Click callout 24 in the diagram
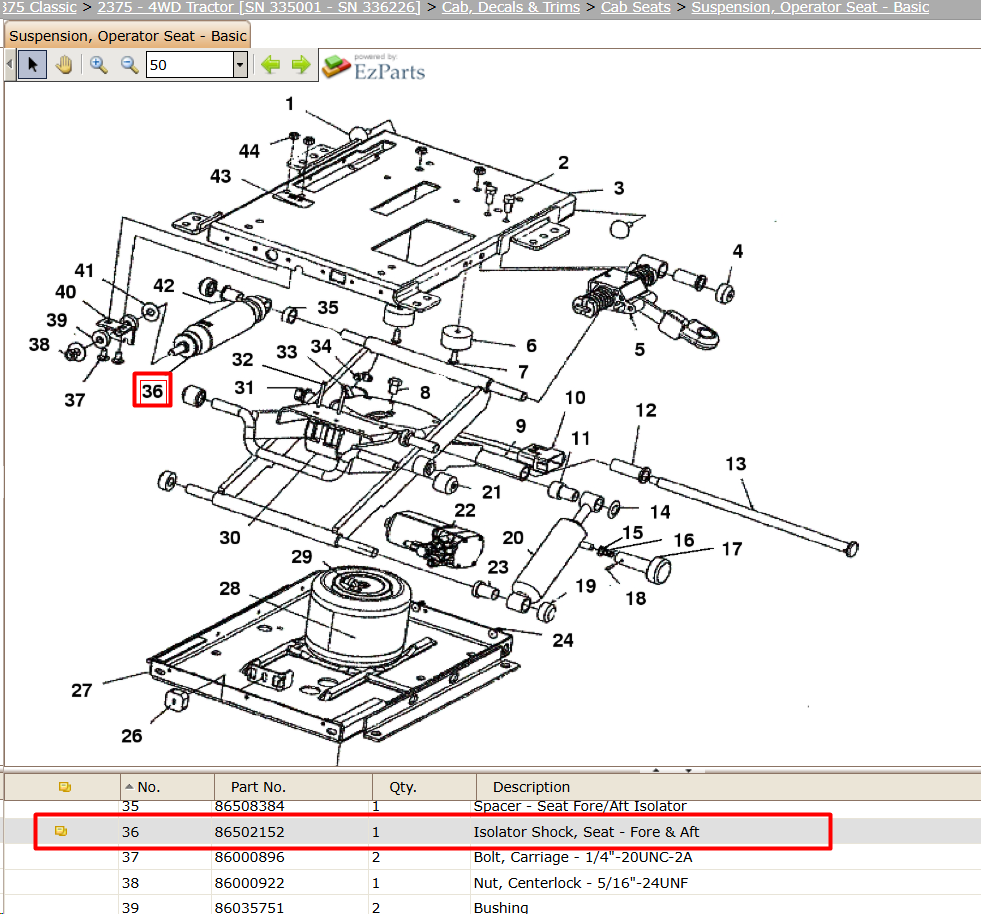This screenshot has height=914, width=981. (x=562, y=639)
